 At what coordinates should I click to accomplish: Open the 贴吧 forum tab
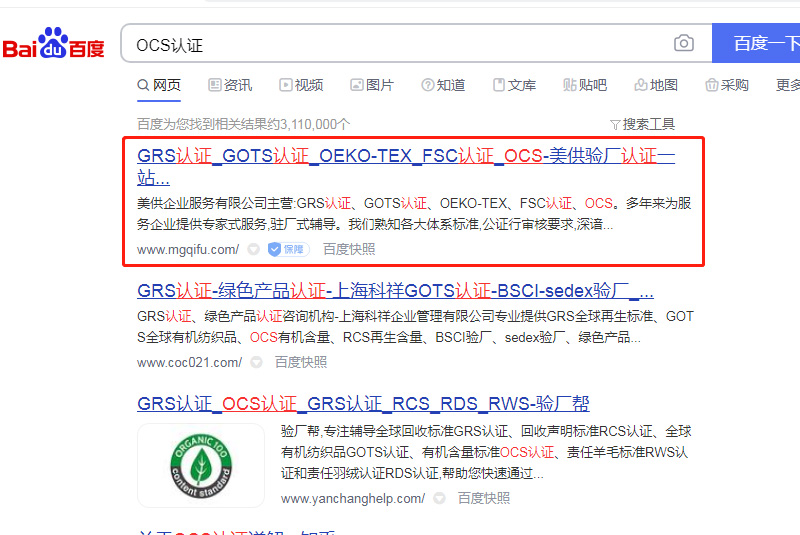[585, 85]
